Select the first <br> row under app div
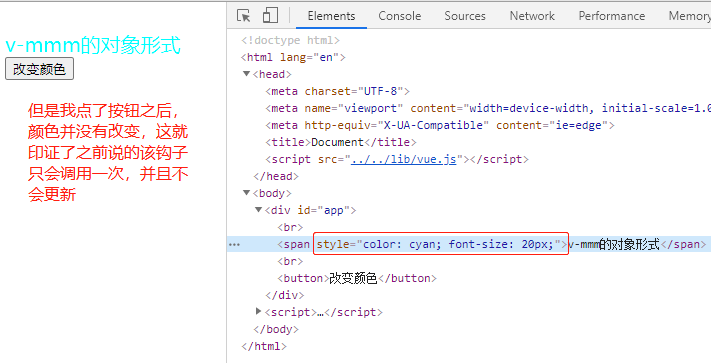The image size is (711, 363). tap(290, 227)
